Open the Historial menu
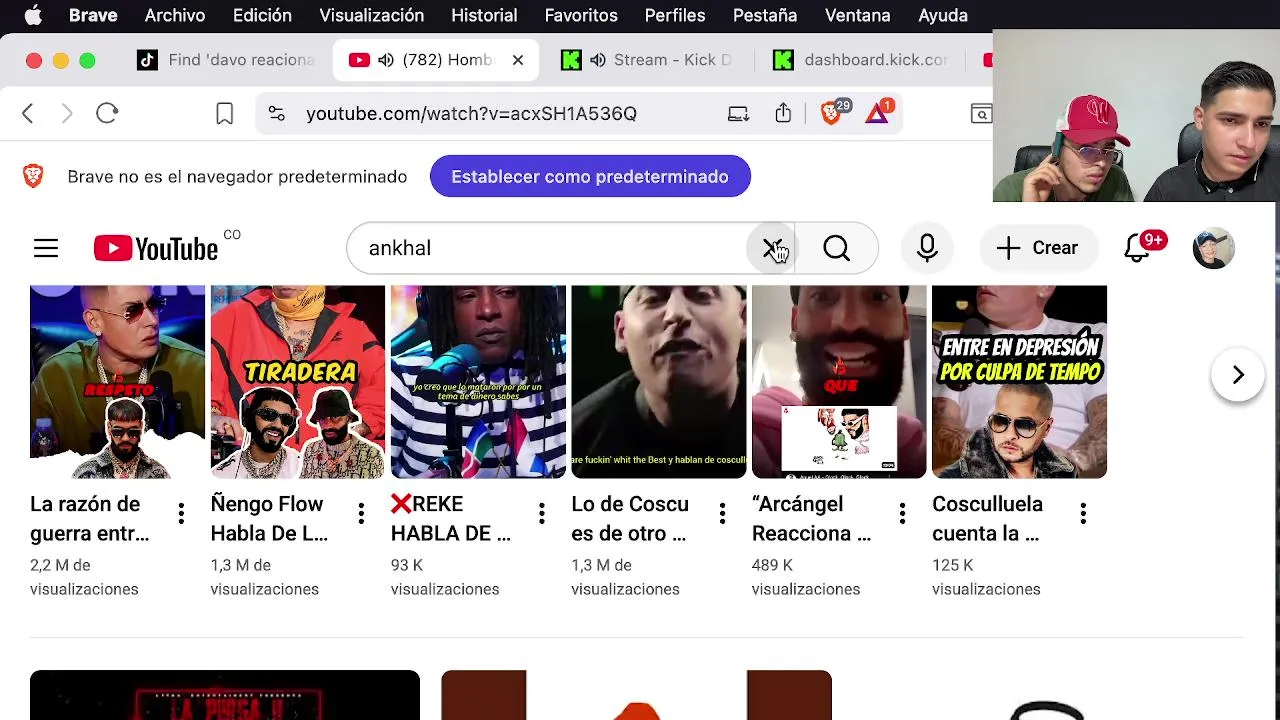Screen dimensions: 1280x720 click(x=484, y=15)
